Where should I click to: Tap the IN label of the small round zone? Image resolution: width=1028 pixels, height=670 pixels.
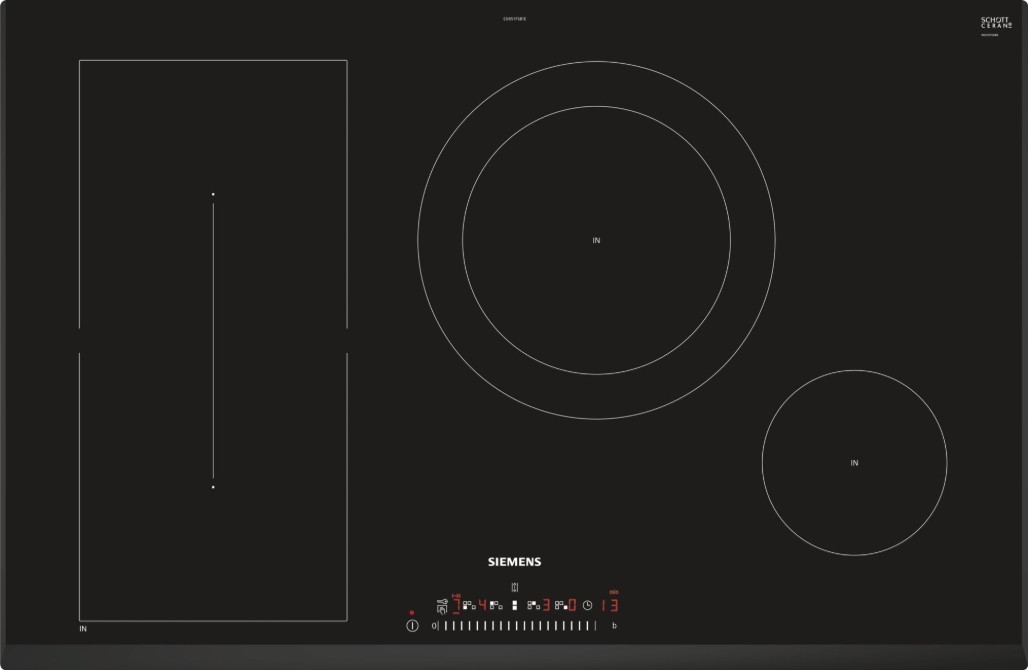pyautogui.click(x=854, y=463)
